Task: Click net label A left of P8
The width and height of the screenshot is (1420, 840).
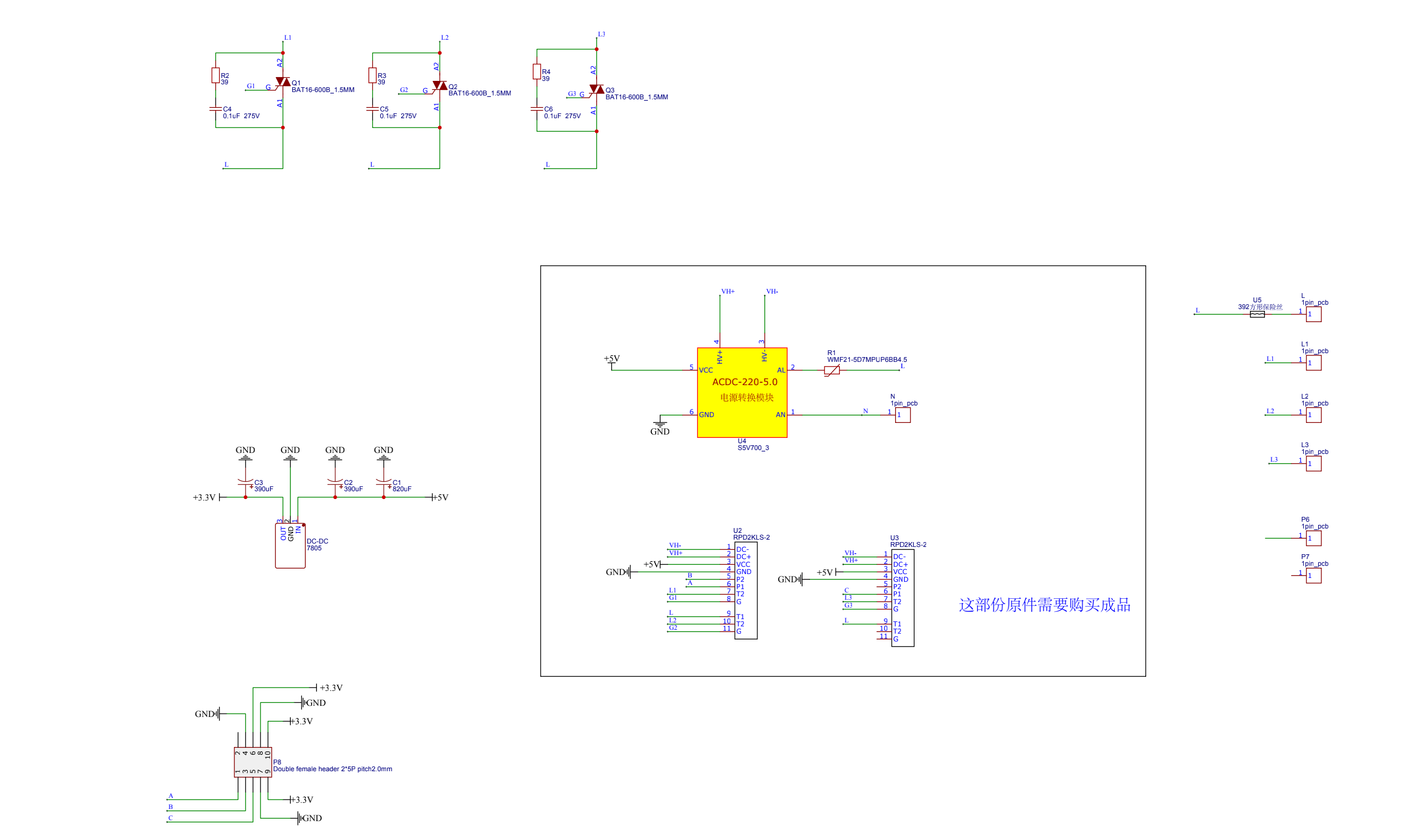Action: (x=171, y=796)
